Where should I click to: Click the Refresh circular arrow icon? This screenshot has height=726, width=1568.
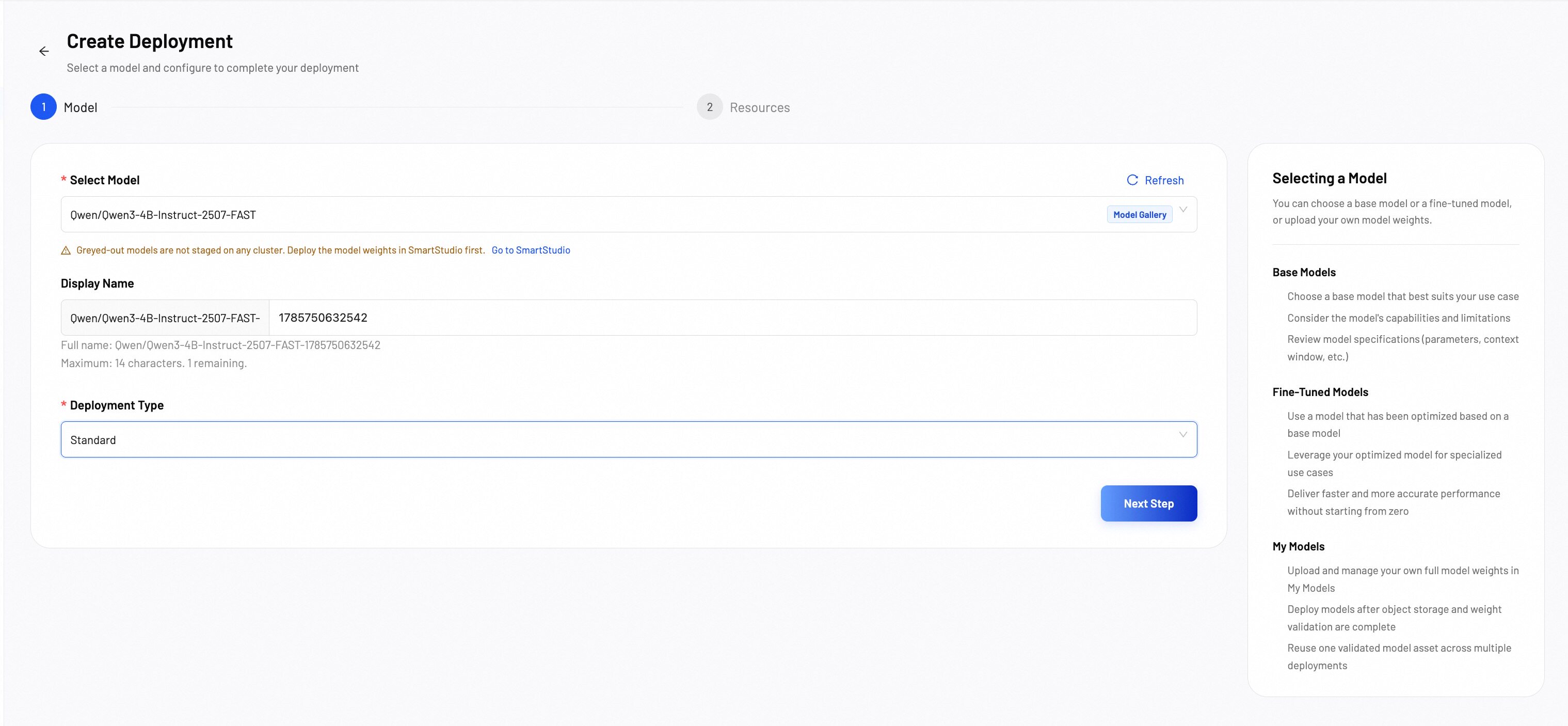1132,180
